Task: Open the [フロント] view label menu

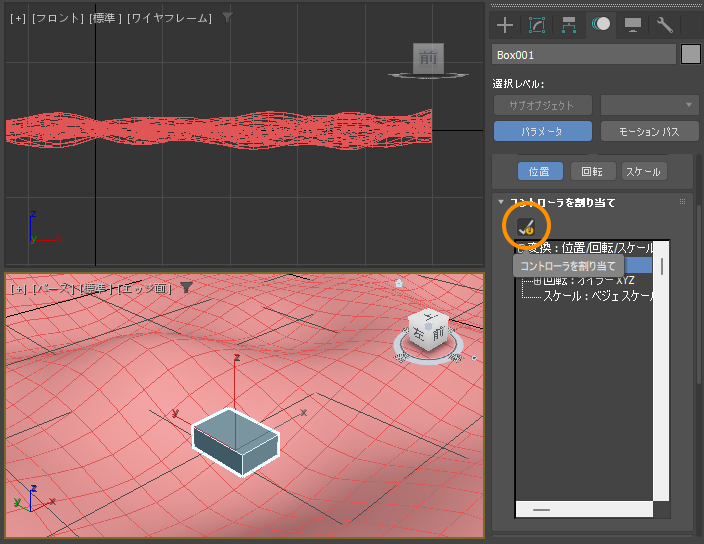Action: (x=58, y=18)
